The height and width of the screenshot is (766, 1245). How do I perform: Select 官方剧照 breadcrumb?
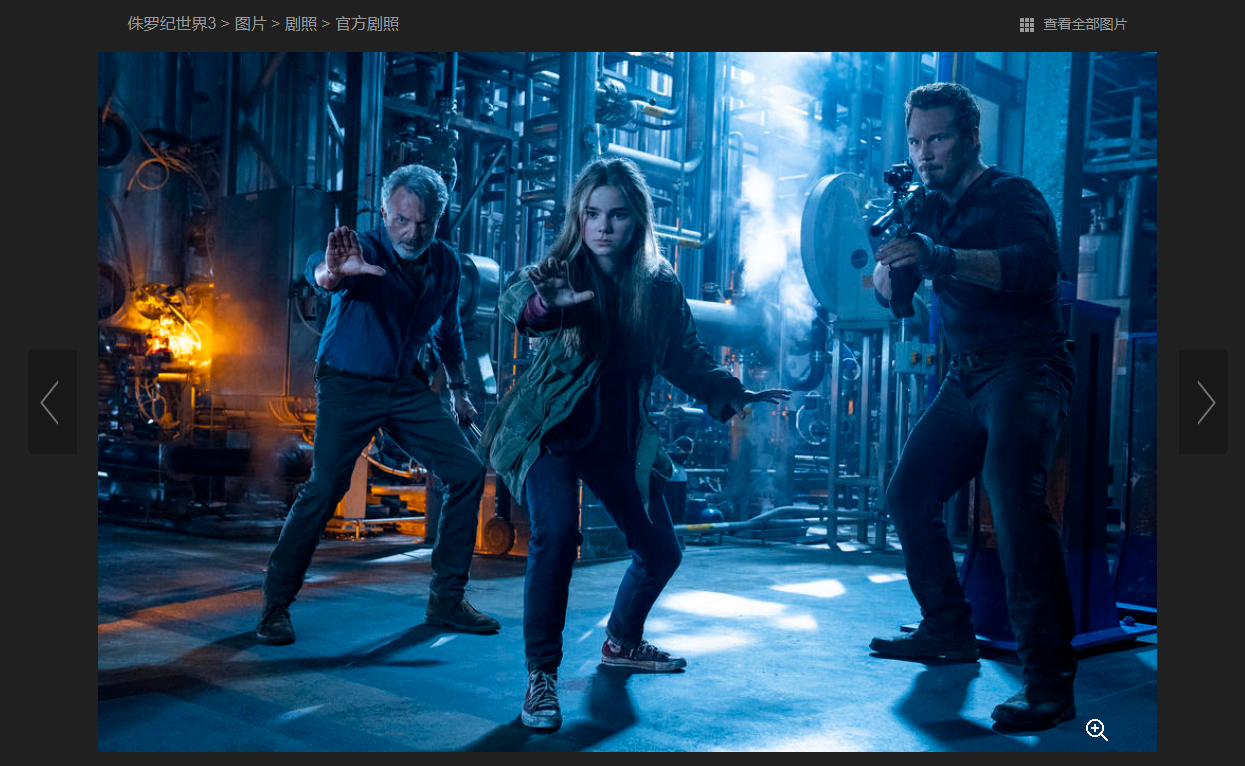click(367, 24)
